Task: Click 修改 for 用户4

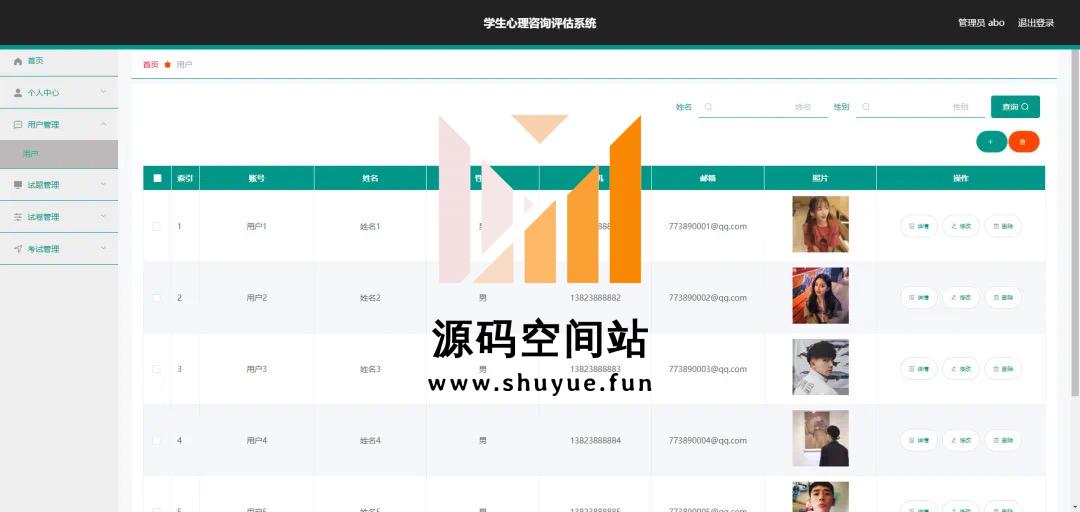Action: [961, 440]
